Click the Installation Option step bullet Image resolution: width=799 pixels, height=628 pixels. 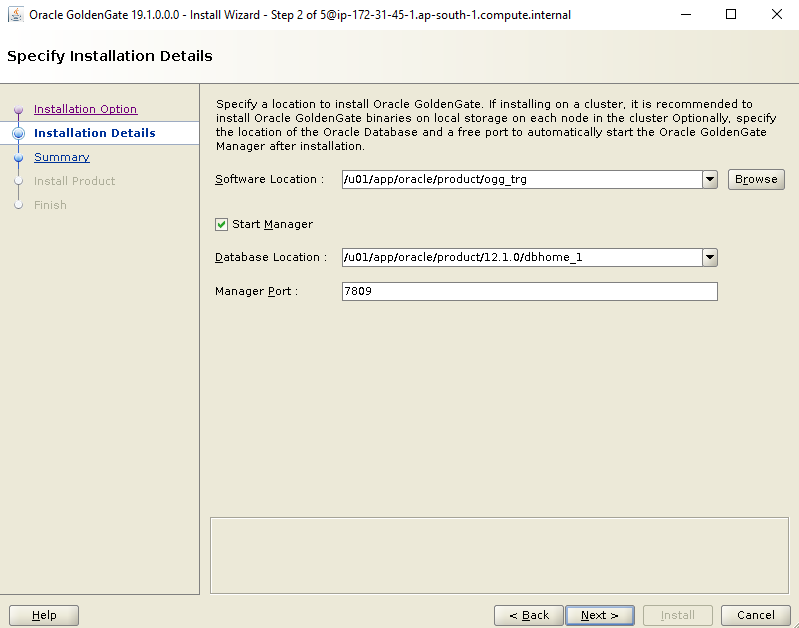point(18,110)
